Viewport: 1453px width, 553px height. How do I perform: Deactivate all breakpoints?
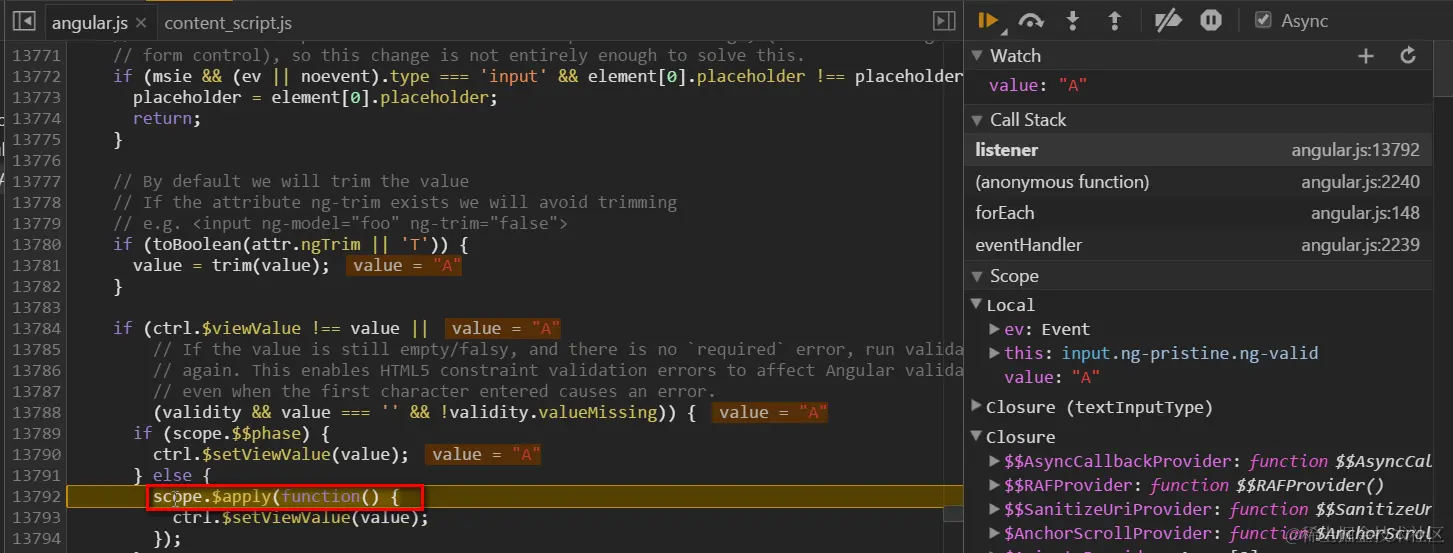click(x=1167, y=21)
